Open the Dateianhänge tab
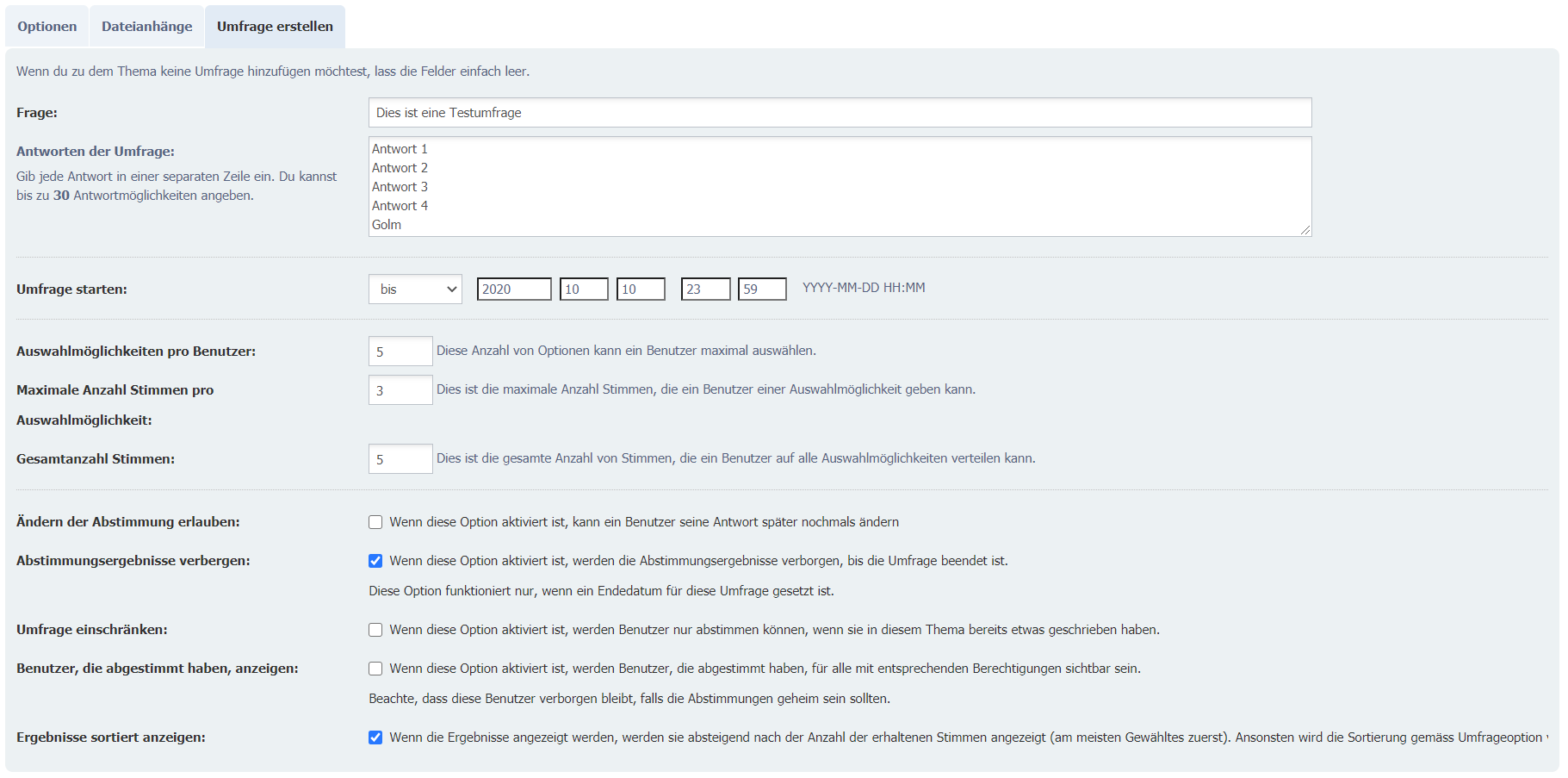 [147, 27]
